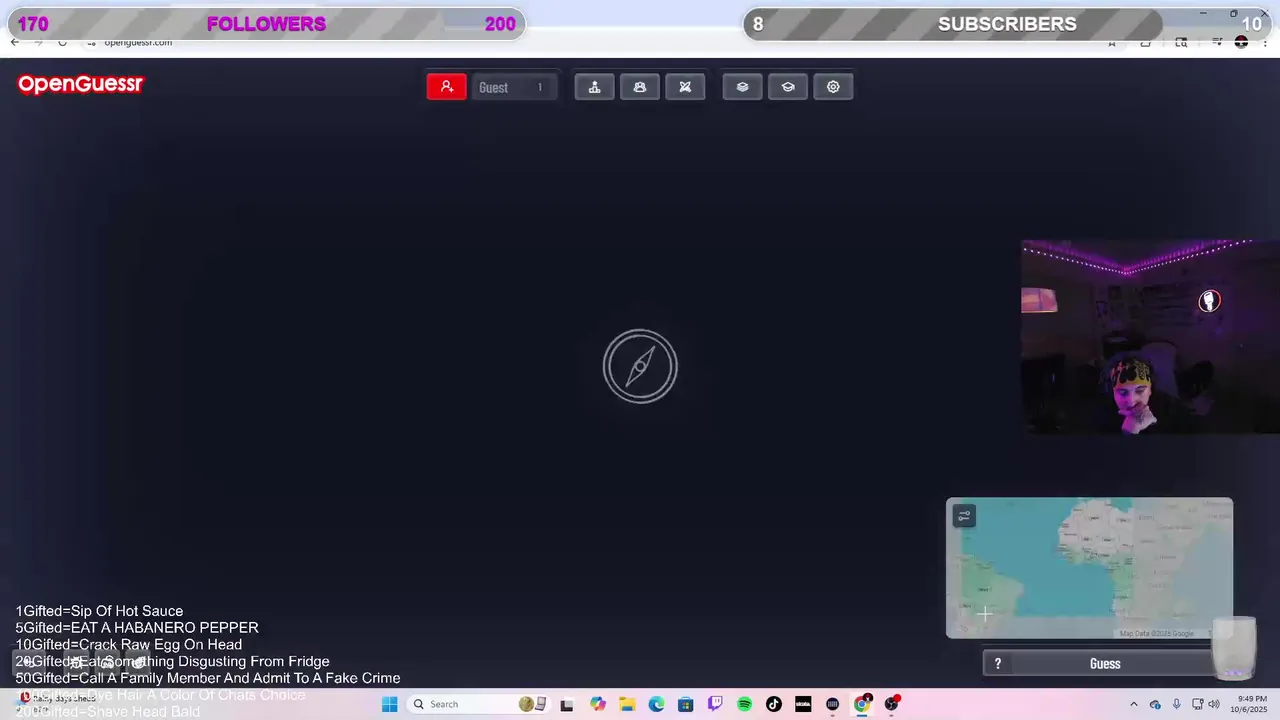The image size is (1280, 720).
Task: Click the OpenGuessr logo
Action: point(81,84)
